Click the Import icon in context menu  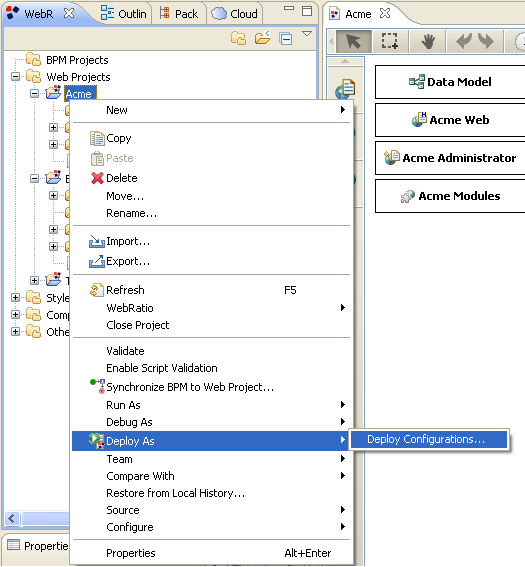click(x=97, y=241)
